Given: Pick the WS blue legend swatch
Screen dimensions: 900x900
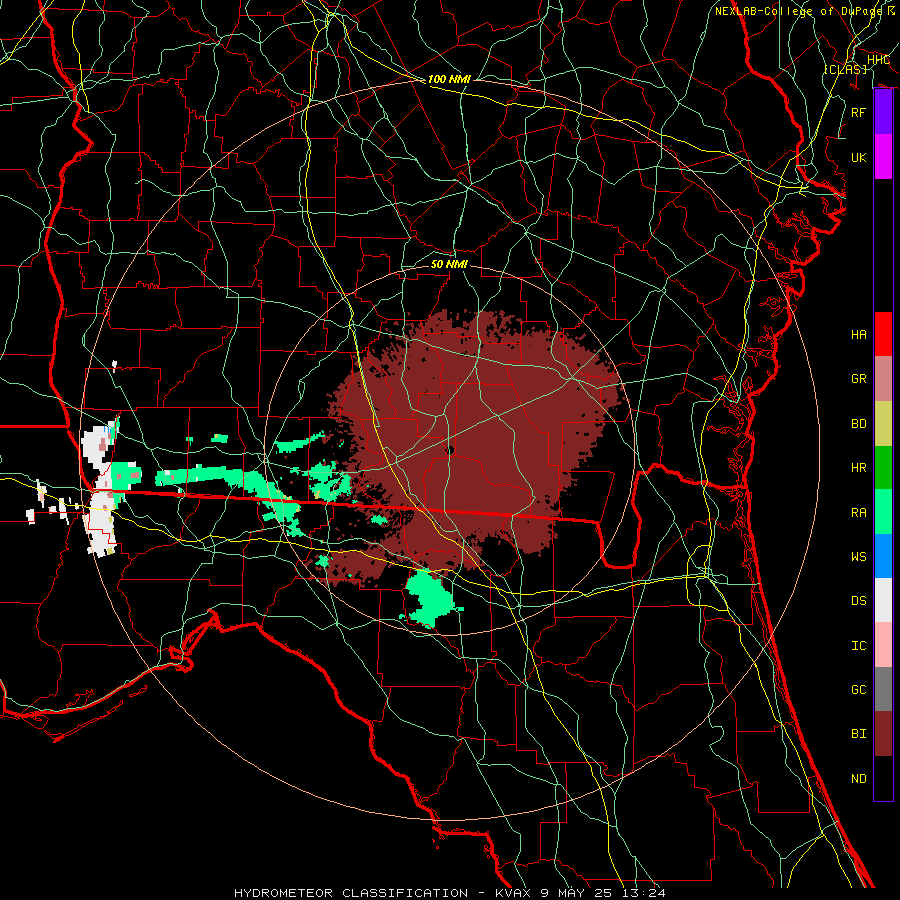Looking at the screenshot, I should click(883, 556).
